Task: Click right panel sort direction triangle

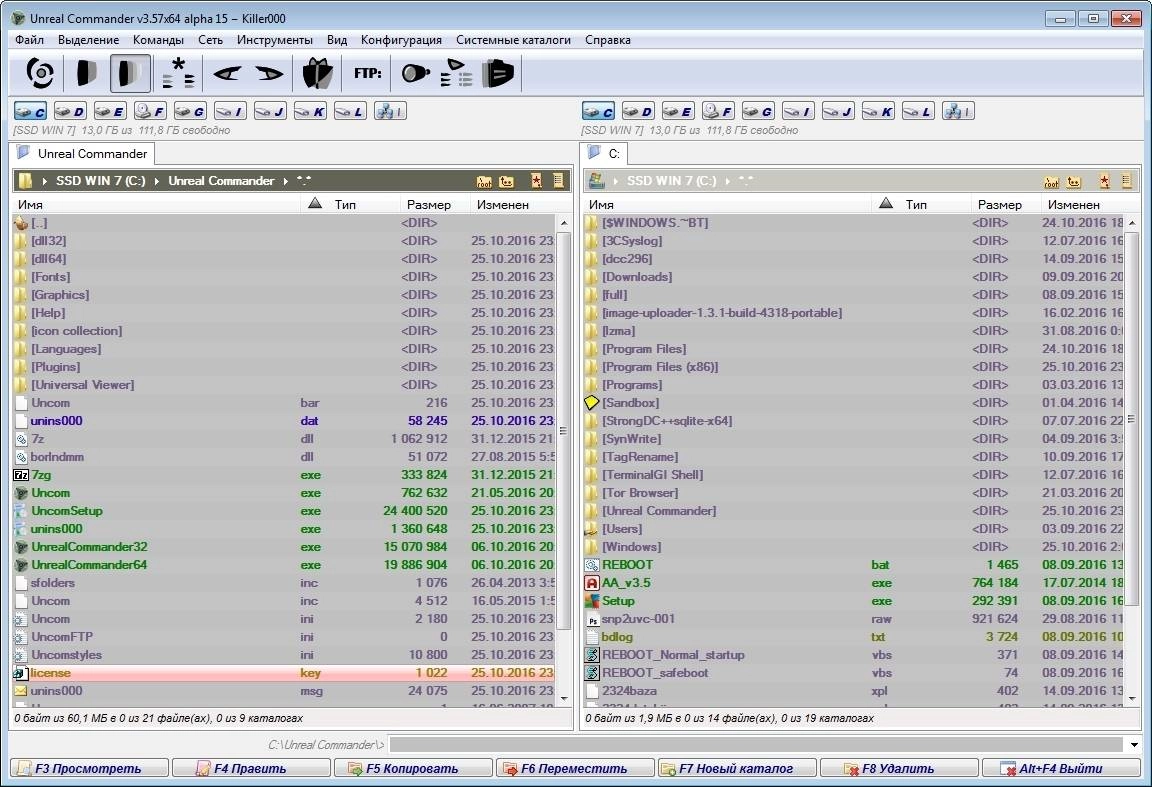Action: pyautogui.click(x=886, y=204)
